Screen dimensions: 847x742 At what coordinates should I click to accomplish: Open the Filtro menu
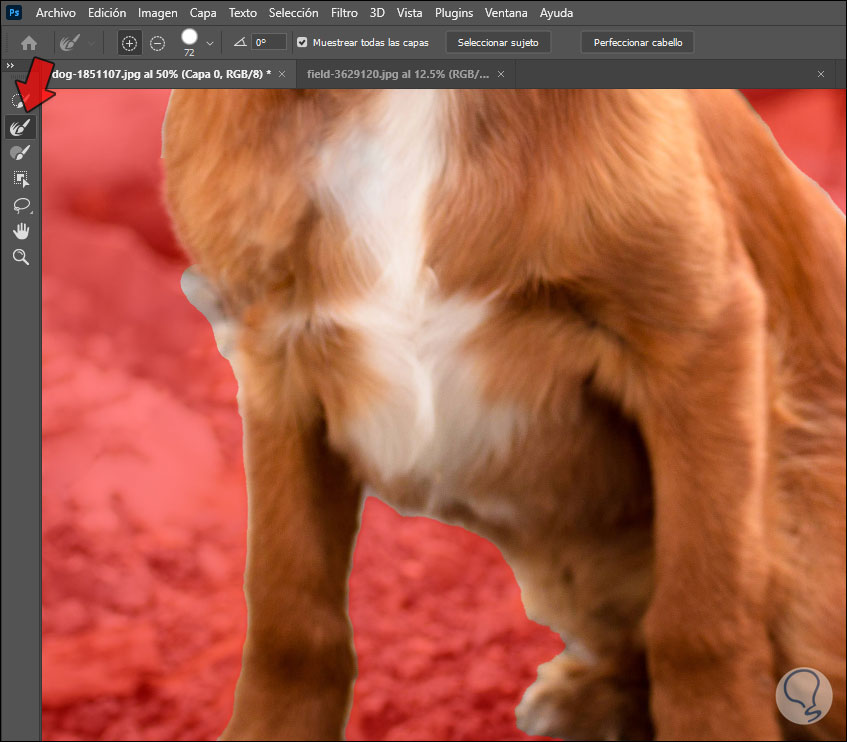345,13
